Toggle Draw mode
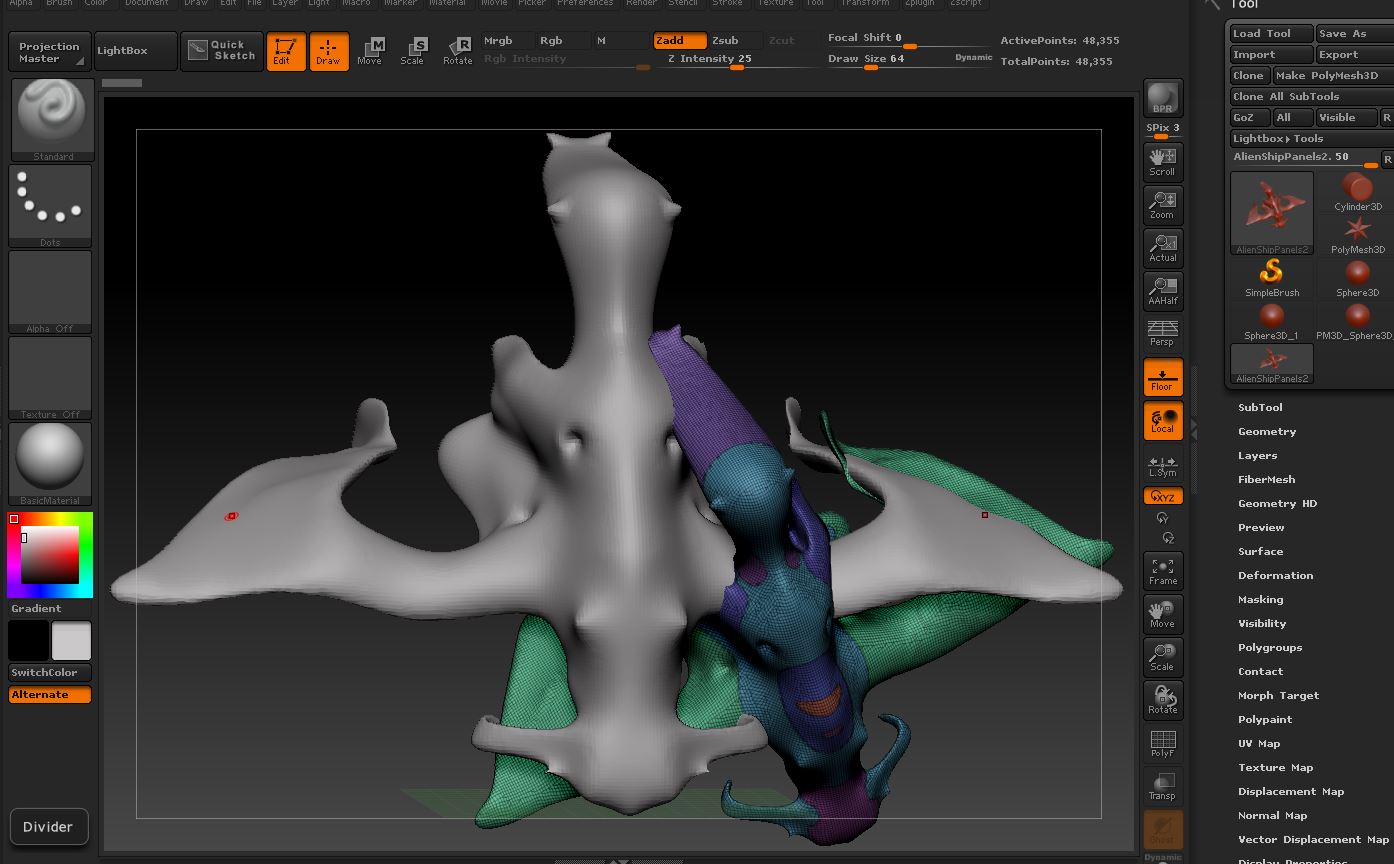The height and width of the screenshot is (864, 1394). coord(329,51)
